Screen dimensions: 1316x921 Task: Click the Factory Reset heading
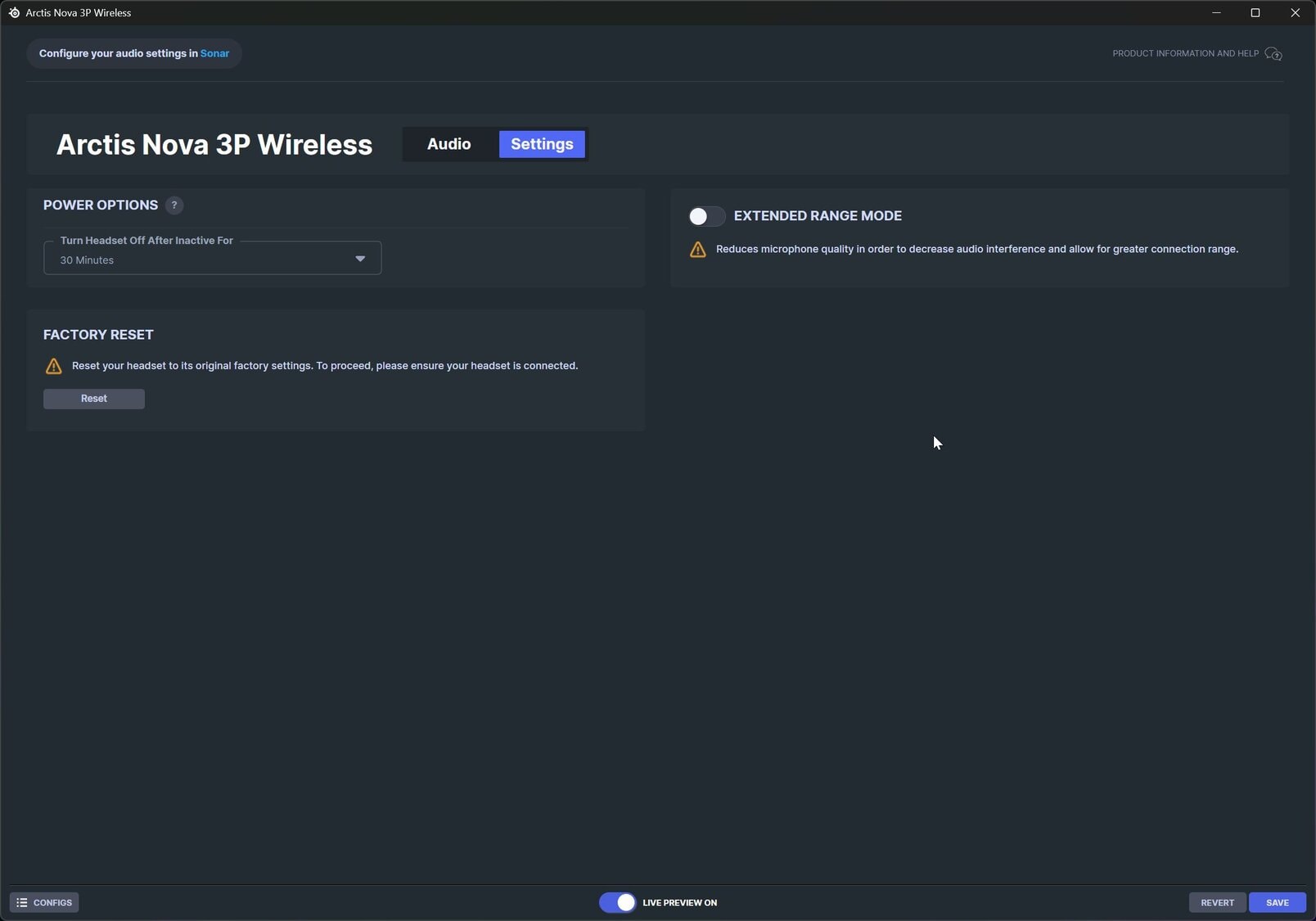point(98,335)
